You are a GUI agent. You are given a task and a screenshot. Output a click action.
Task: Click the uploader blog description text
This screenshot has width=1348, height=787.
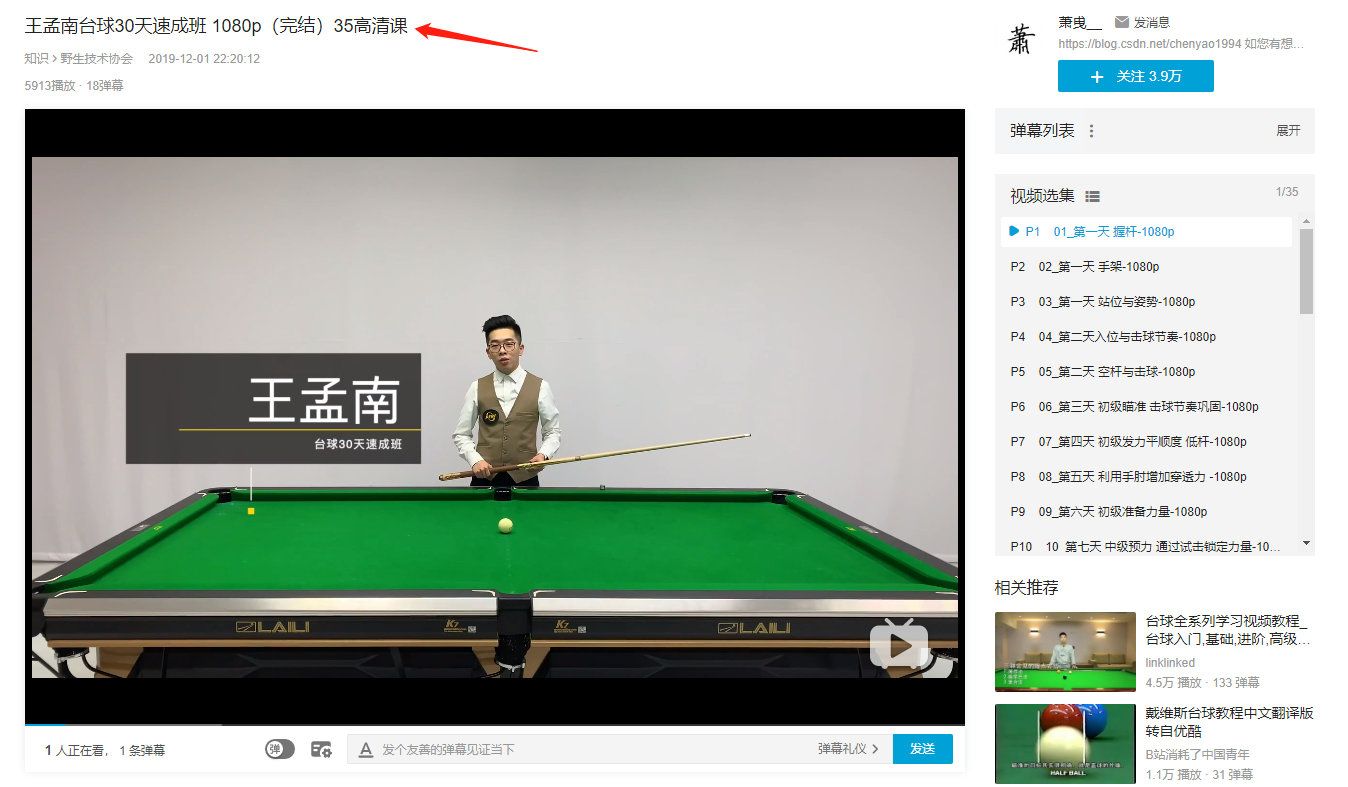[x=1181, y=44]
